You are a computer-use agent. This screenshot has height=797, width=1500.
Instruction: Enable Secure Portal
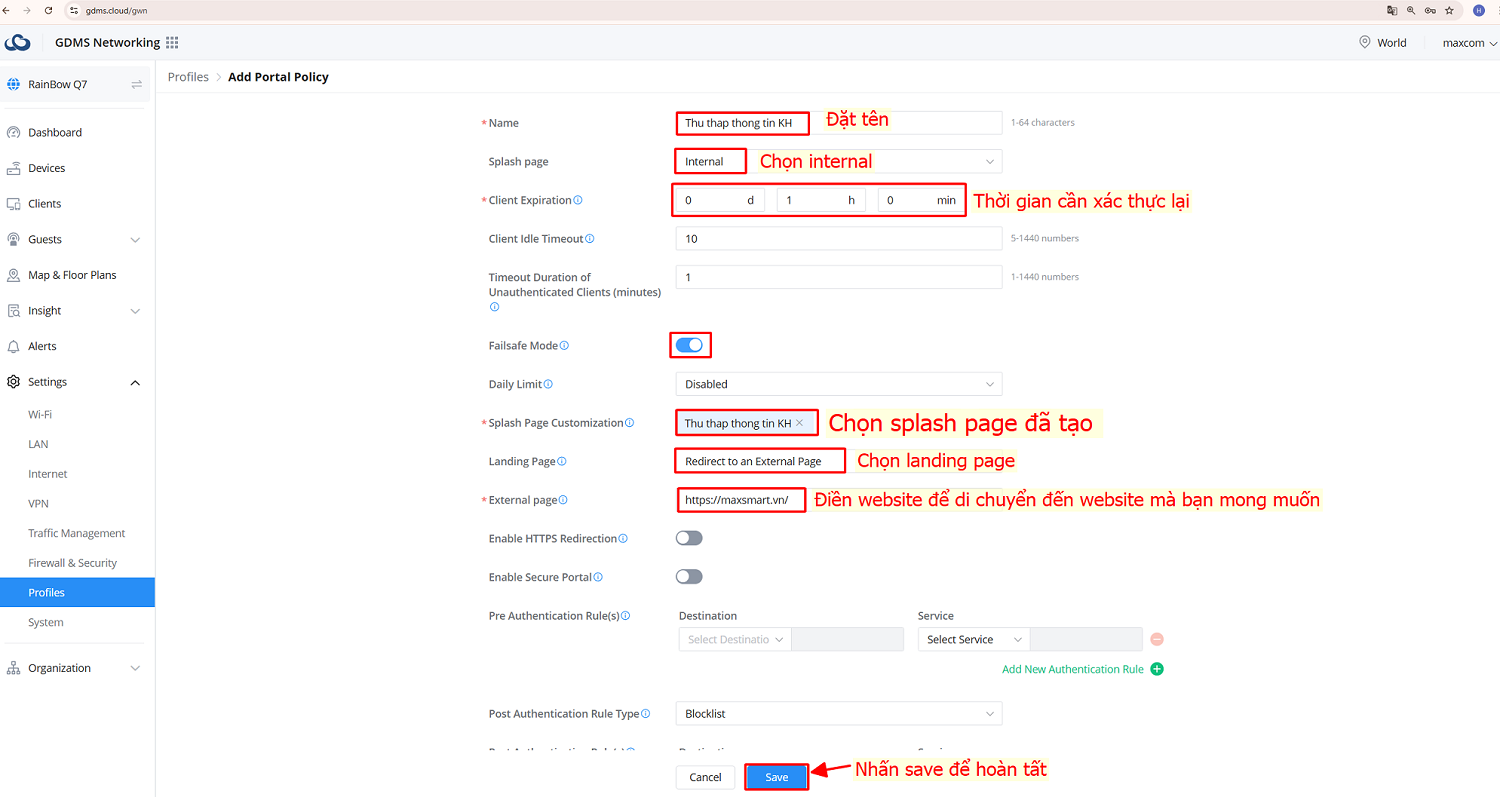coord(689,576)
